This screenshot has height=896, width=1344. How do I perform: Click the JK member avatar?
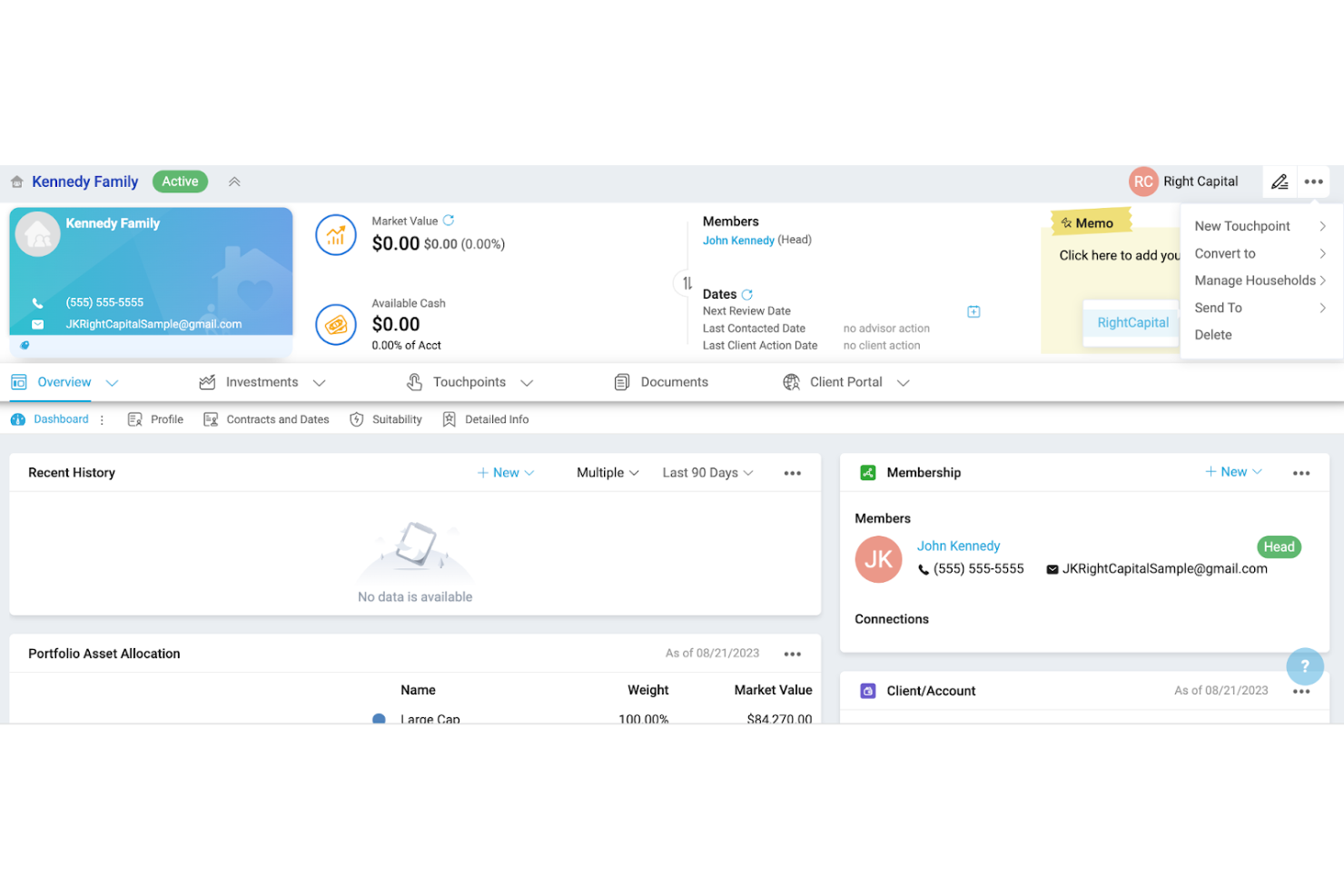(x=878, y=559)
